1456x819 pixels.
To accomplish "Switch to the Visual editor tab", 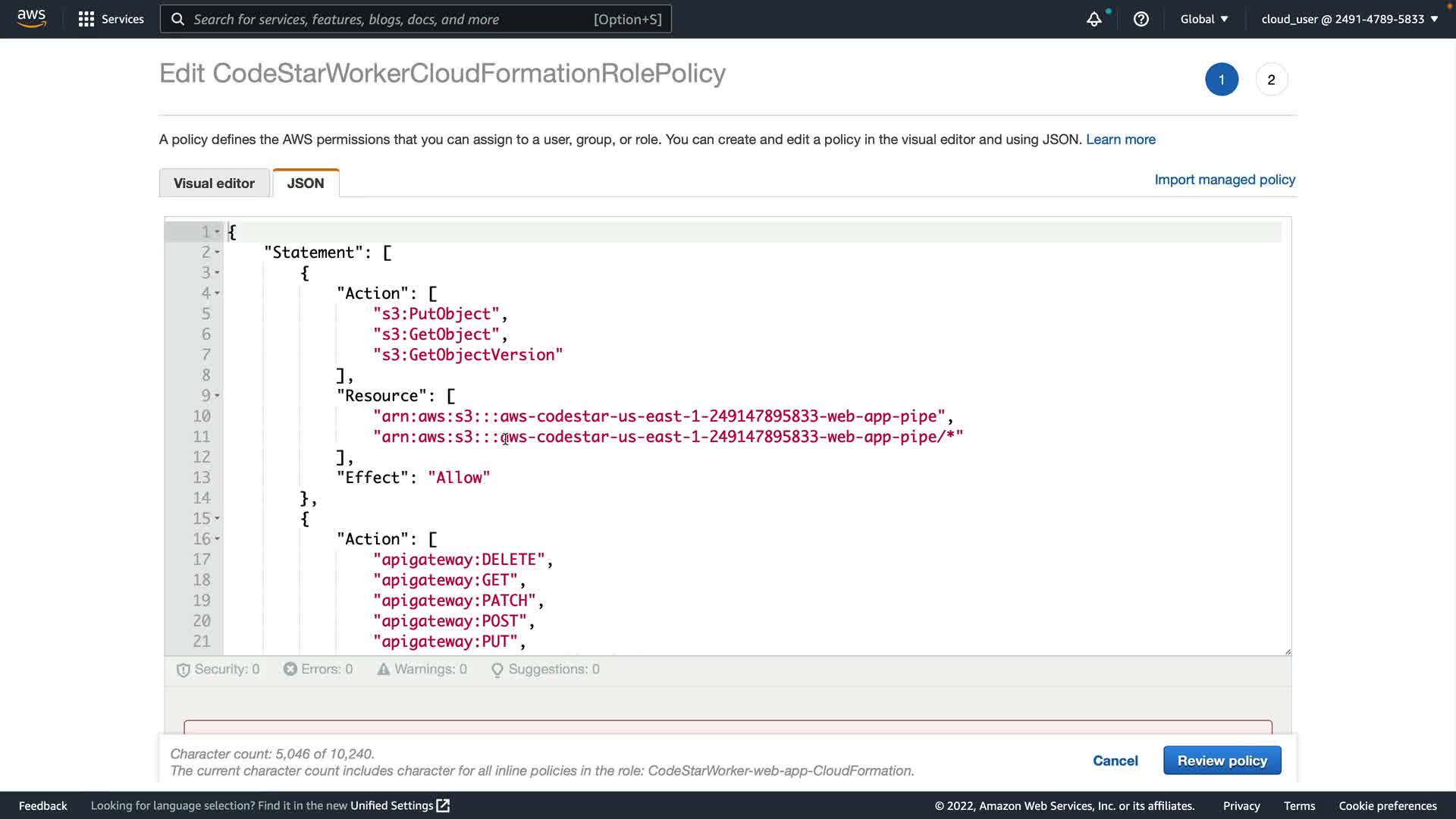I will (x=214, y=183).
